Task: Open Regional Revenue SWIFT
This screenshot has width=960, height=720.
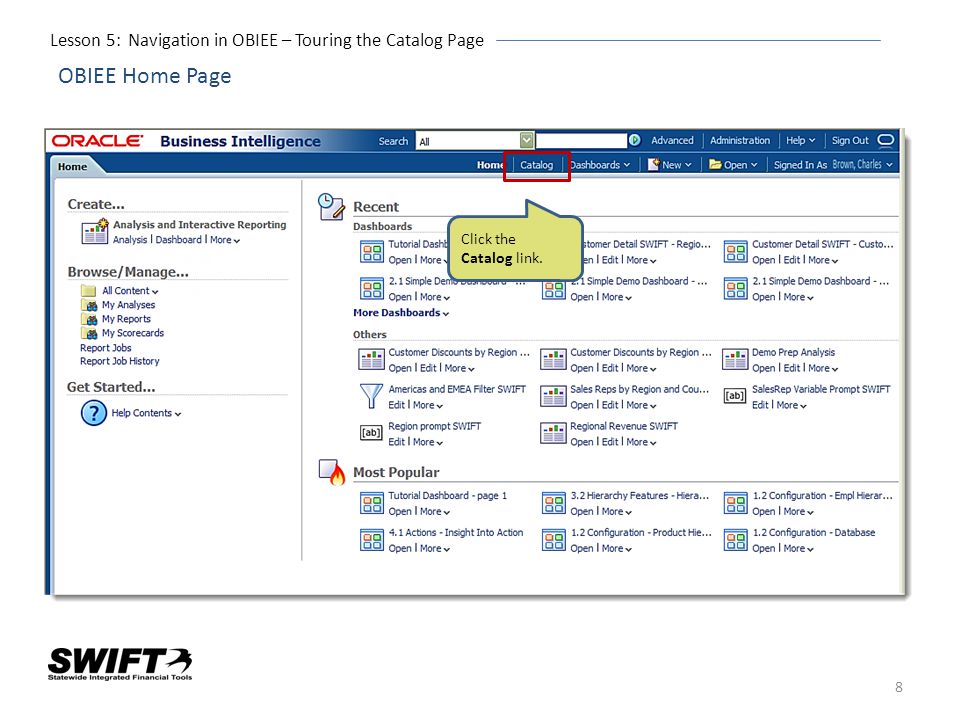Action: click(x=582, y=442)
